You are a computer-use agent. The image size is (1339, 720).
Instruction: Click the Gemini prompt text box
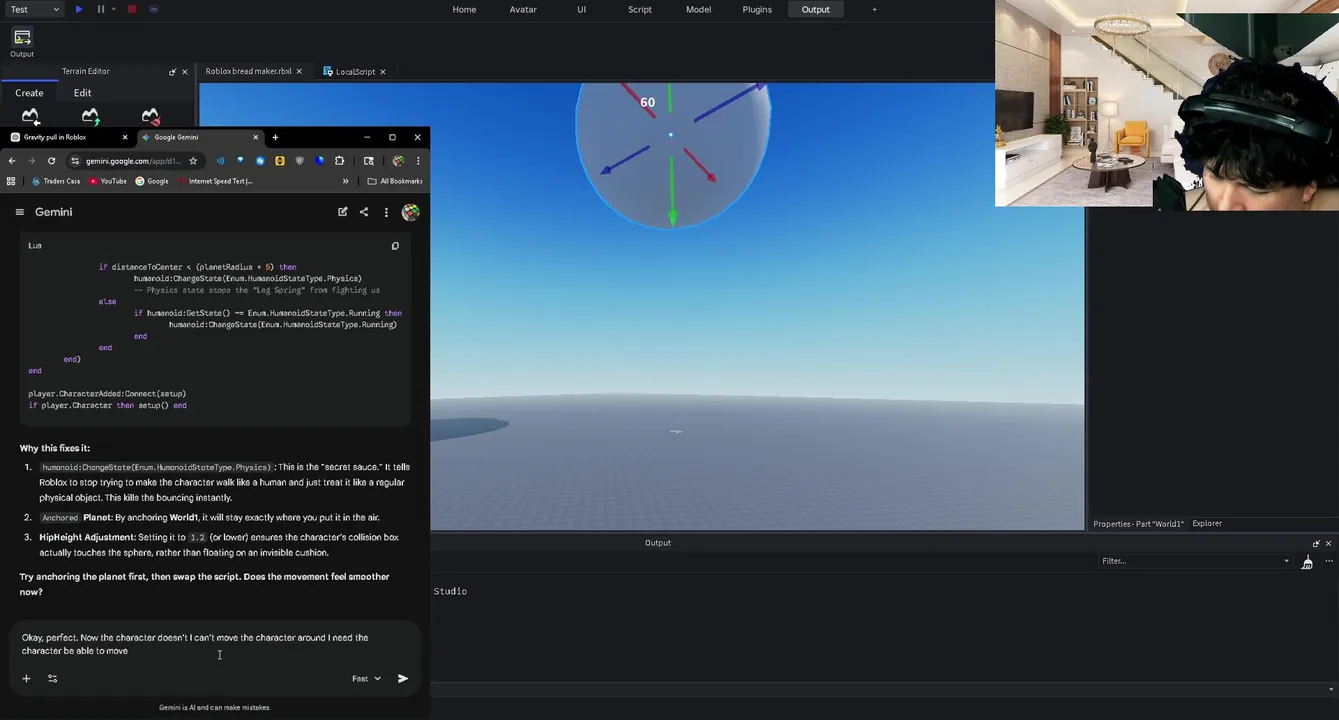215,644
